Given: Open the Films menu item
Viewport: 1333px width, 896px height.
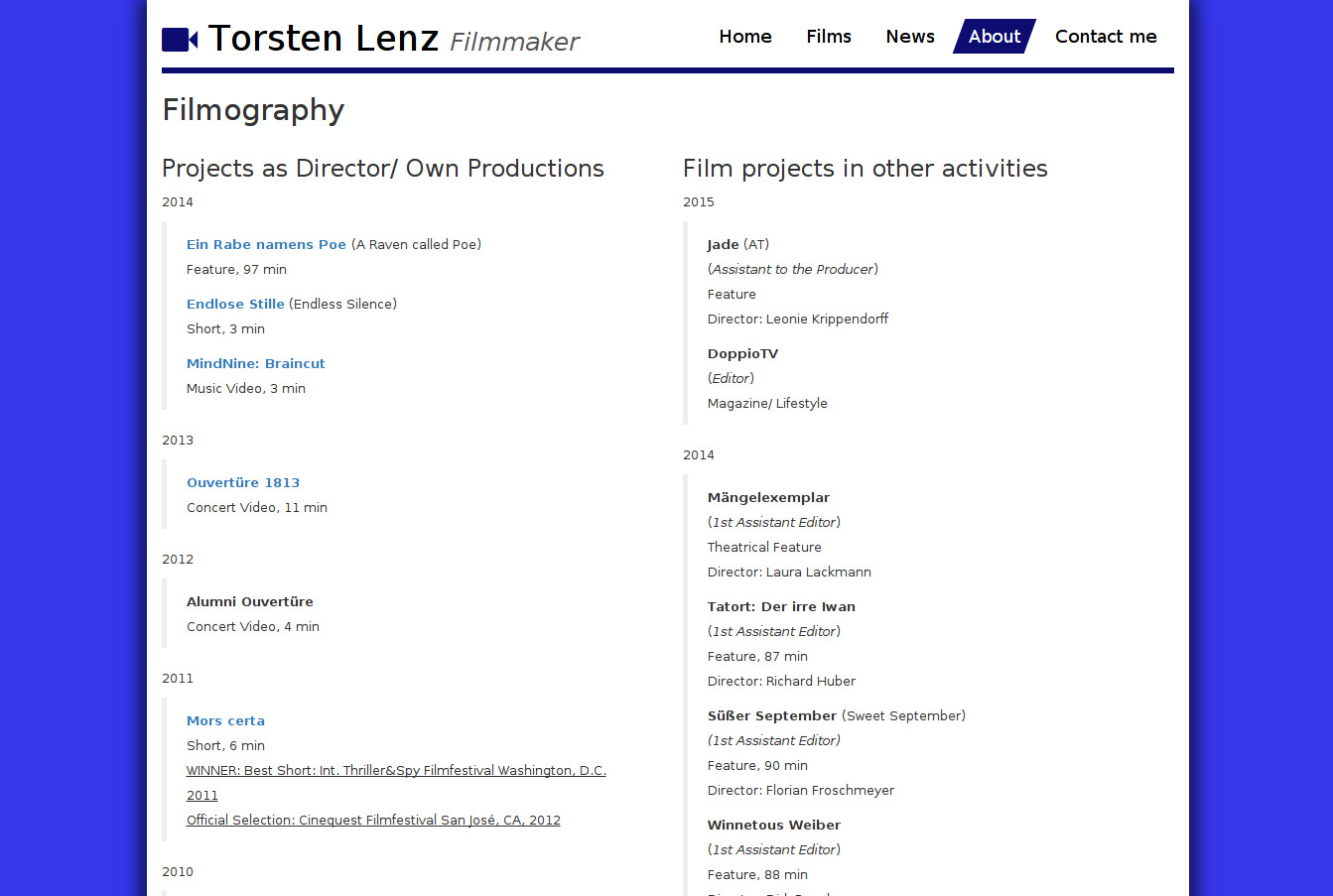Looking at the screenshot, I should pos(828,37).
